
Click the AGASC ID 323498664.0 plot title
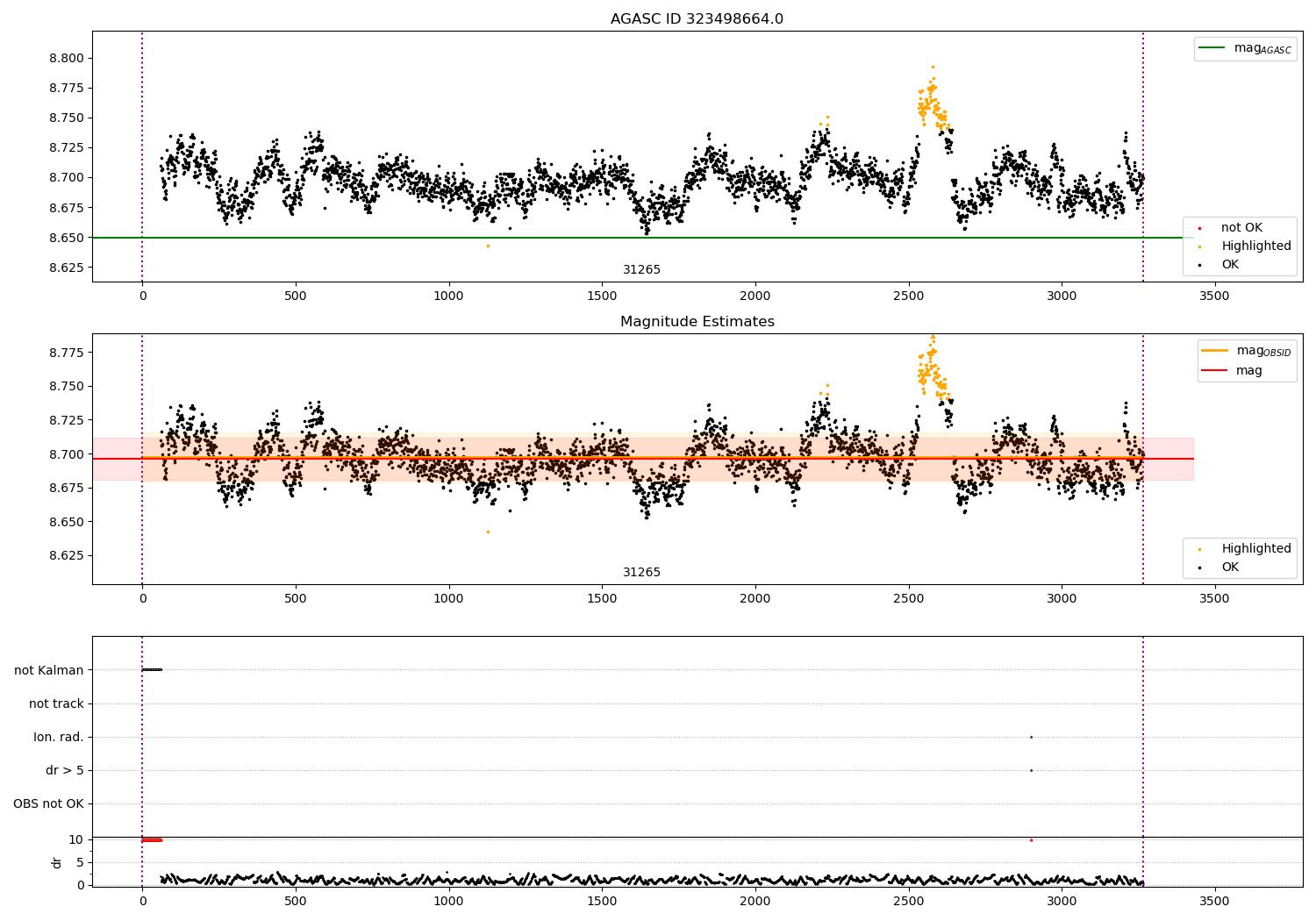pos(697,19)
